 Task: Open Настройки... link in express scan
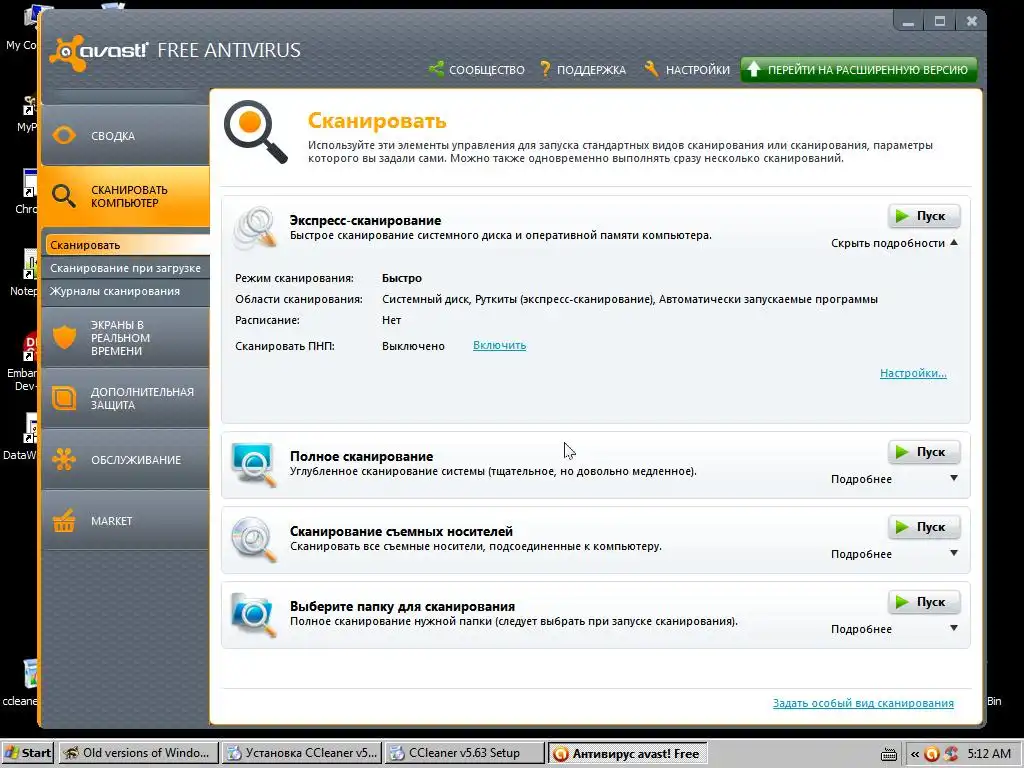pos(913,373)
